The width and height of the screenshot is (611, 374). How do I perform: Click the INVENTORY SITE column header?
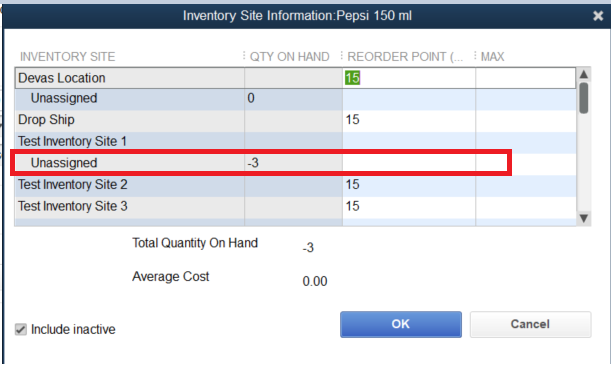67,57
